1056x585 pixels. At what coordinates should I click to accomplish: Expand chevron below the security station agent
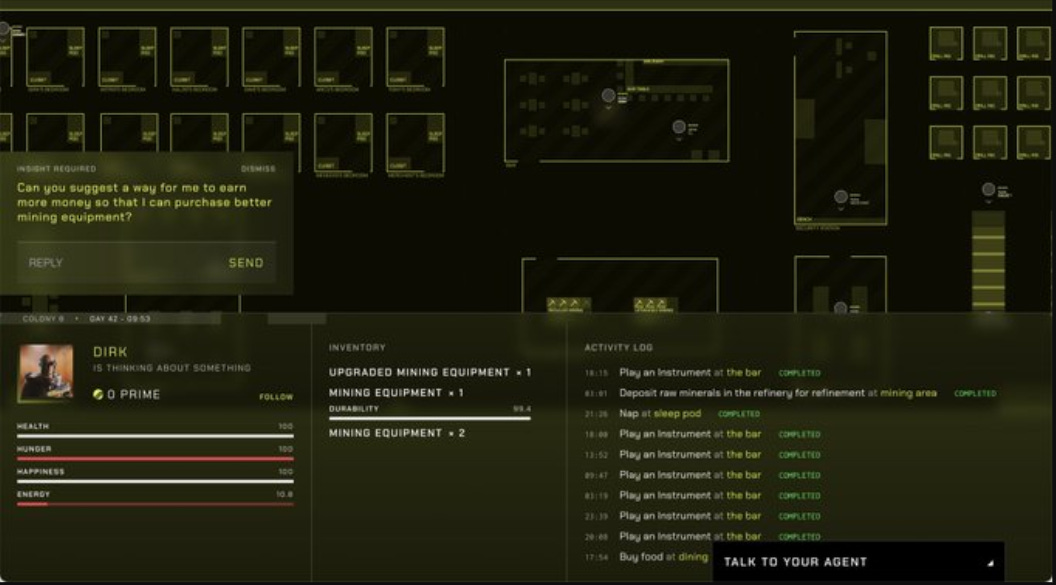[x=841, y=209]
